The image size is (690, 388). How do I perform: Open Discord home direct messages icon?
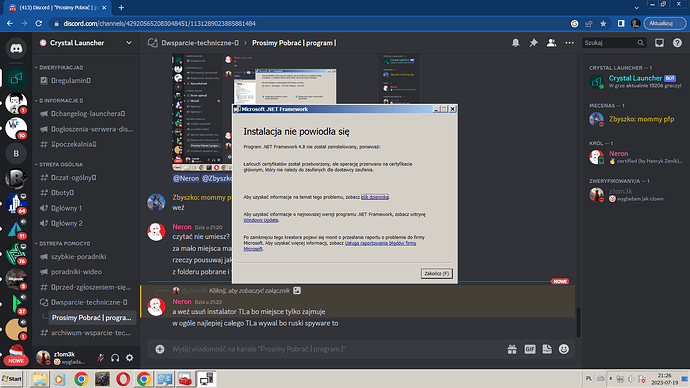[x=16, y=48]
